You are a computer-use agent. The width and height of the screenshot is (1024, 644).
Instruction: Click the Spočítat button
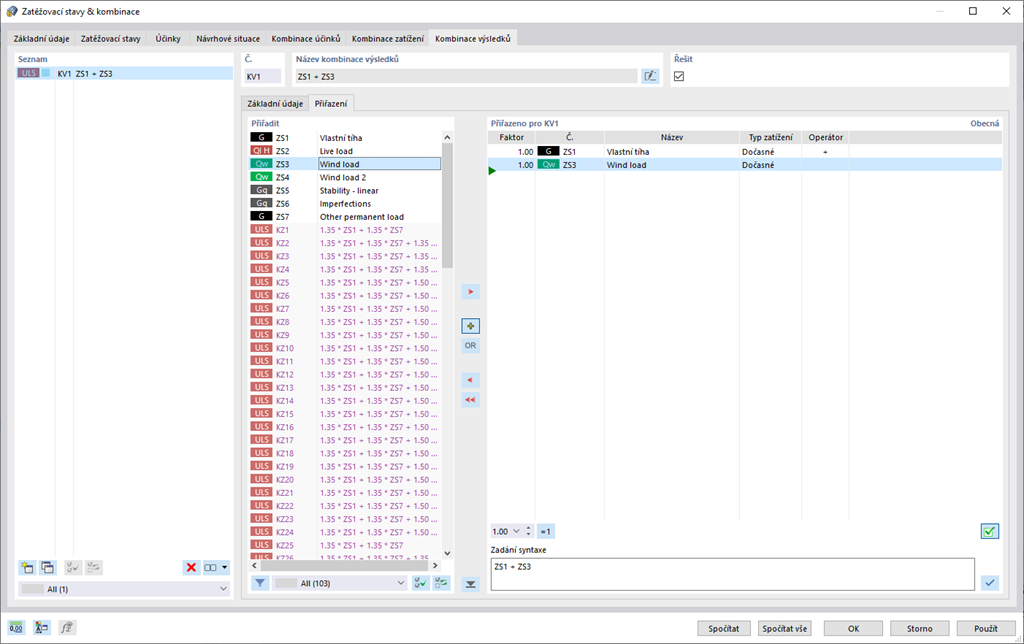(724, 628)
